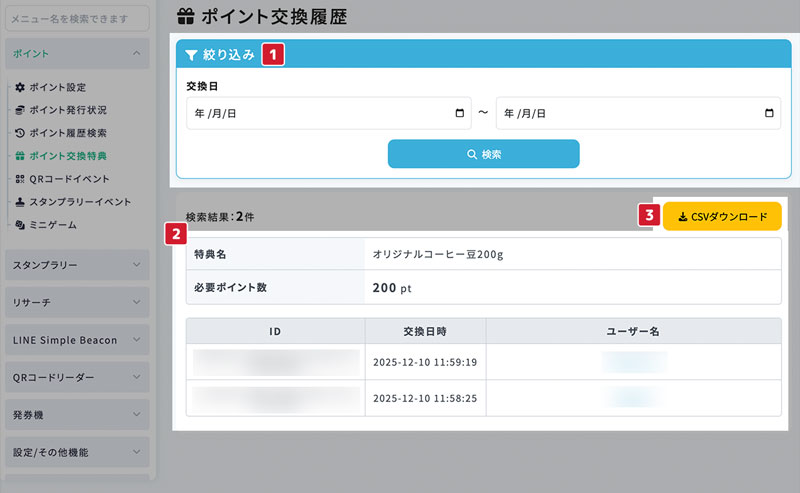Image resolution: width=800 pixels, height=493 pixels.
Task: Click the QR code icon beside QRコードイベント
Action: (x=20, y=179)
